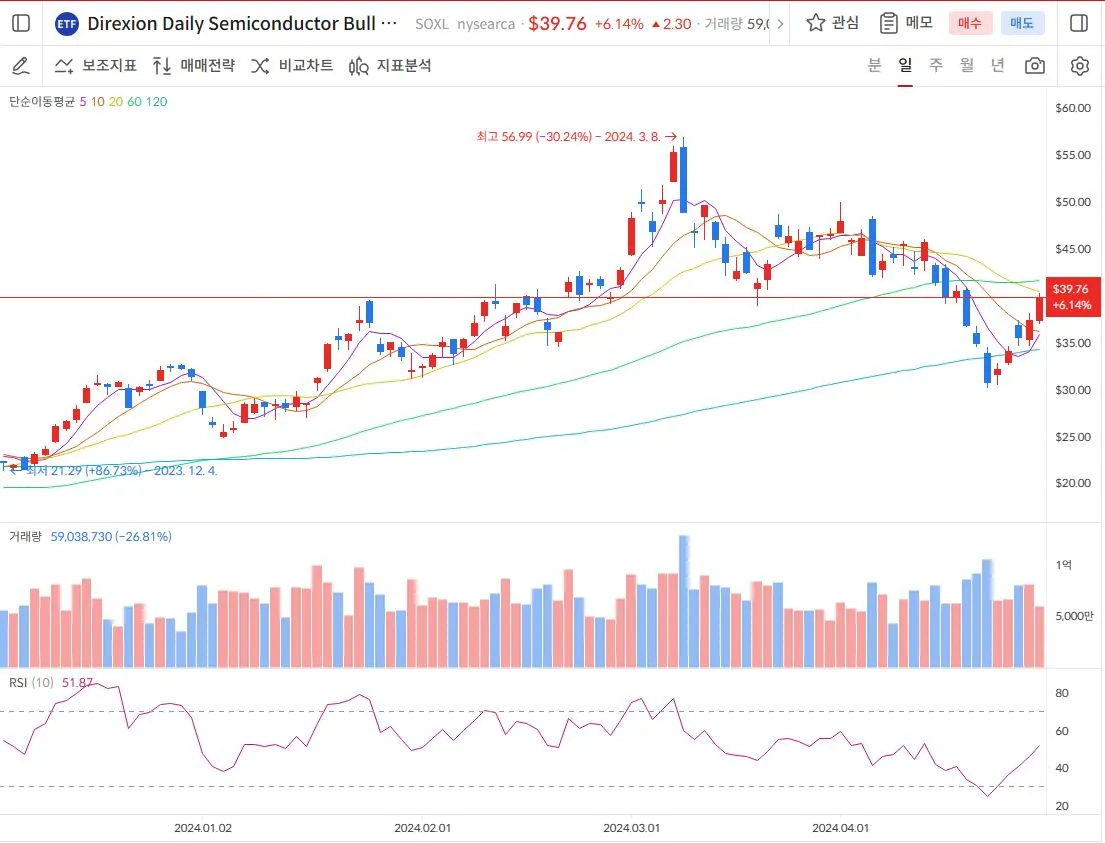Click the SOXL ticker symbol
Screen dimensions: 1105x843
pos(432,24)
